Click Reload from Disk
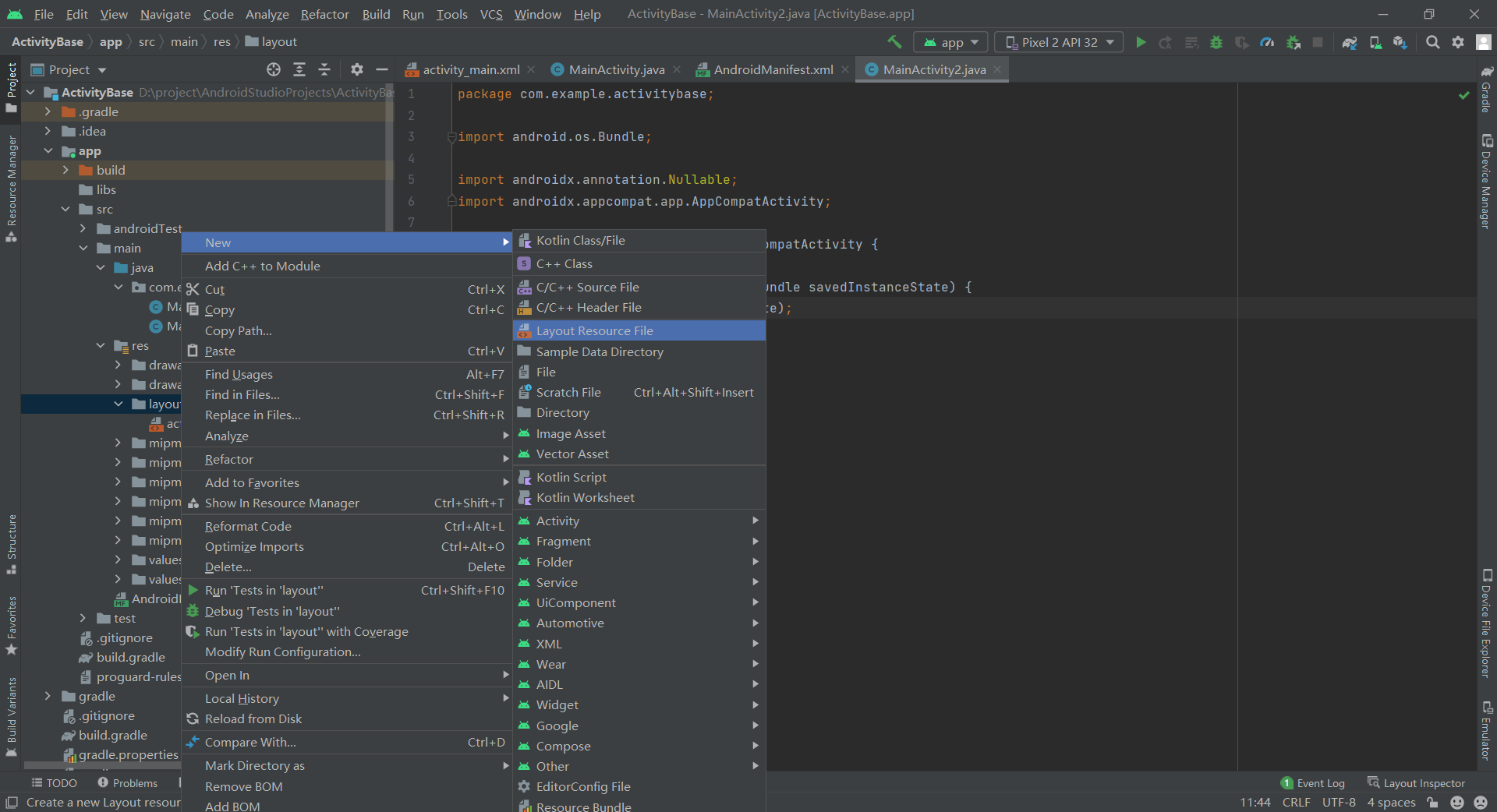This screenshot has height=812, width=1497. 347,718
